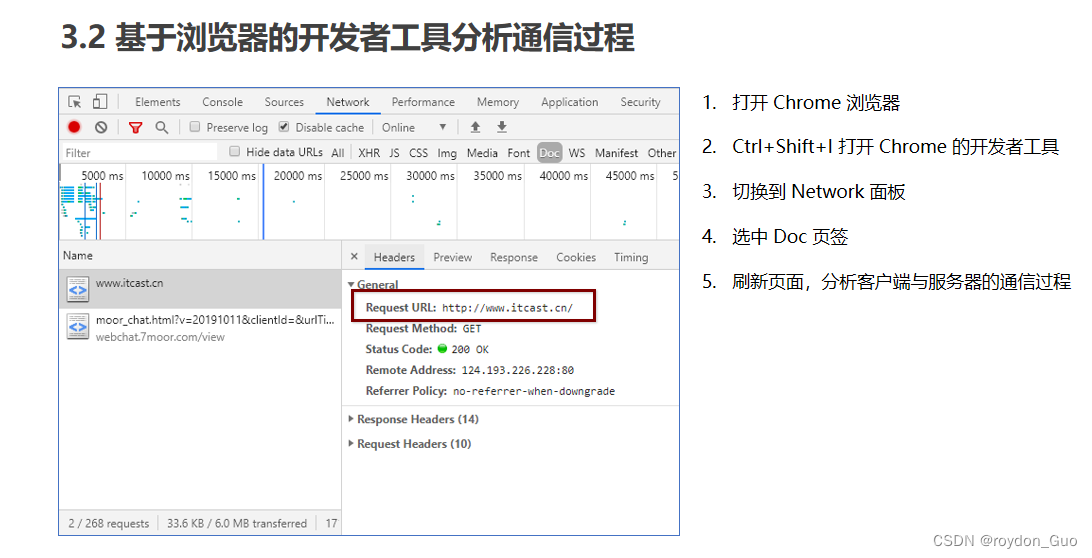Viewport: 1092px width, 558px height.
Task: Clear the network log icon
Action: point(101,127)
